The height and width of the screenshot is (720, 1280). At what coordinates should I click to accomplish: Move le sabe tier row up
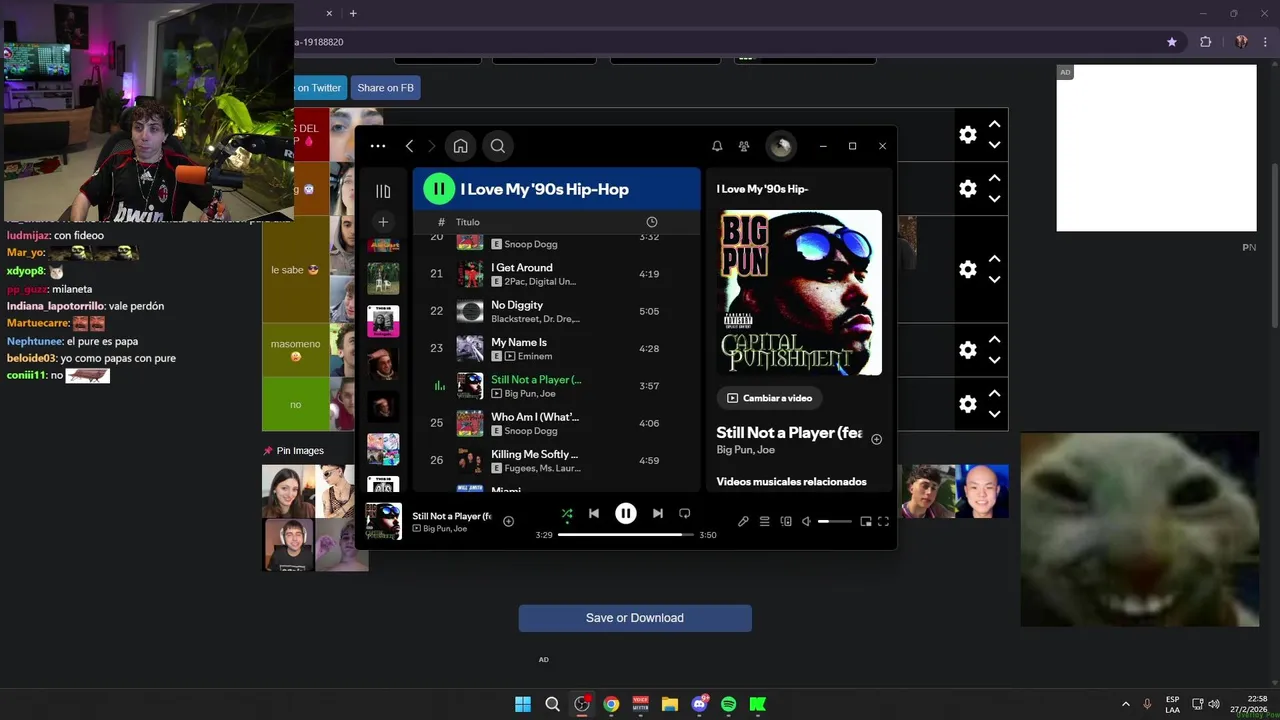pos(995,259)
